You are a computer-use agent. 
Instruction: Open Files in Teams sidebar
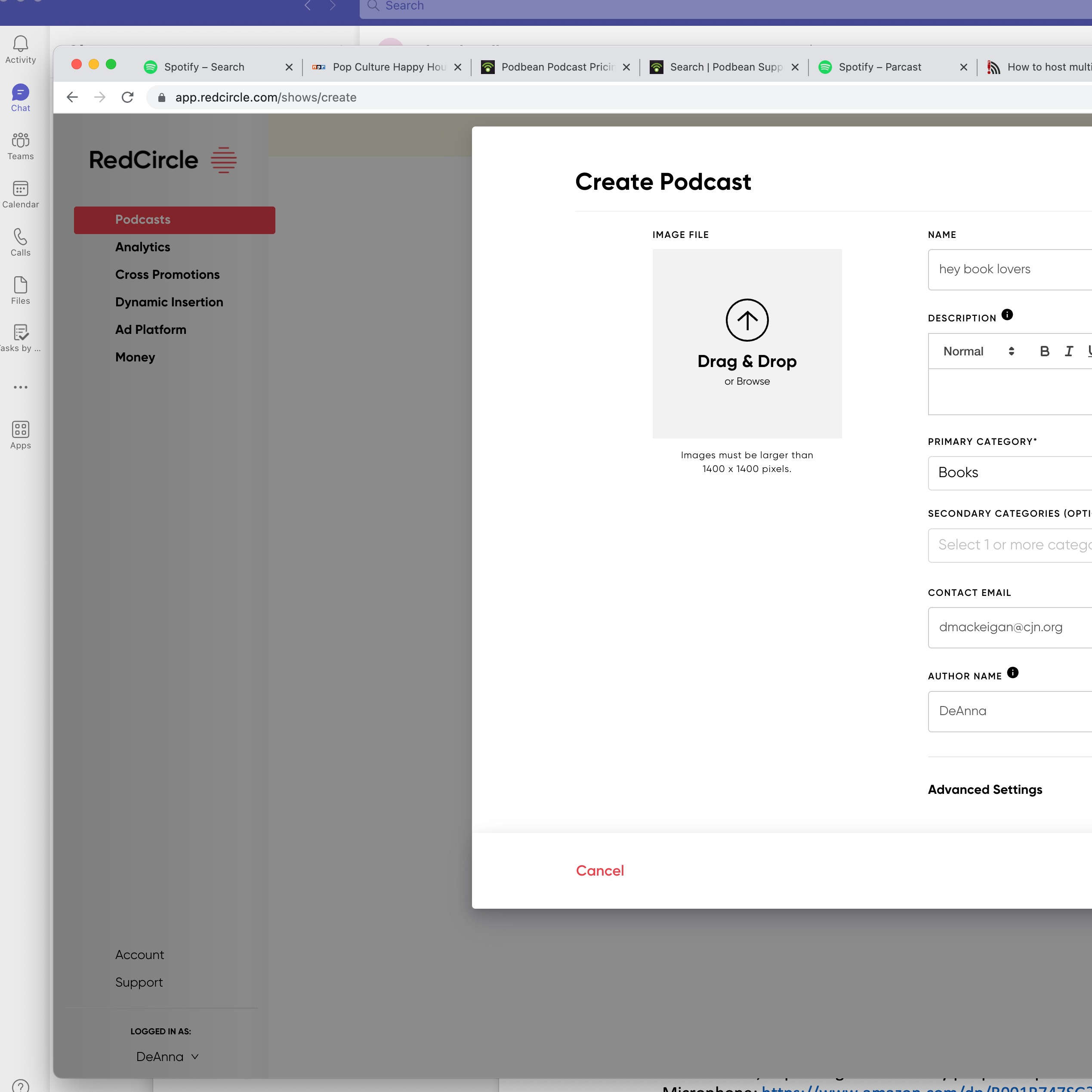click(x=20, y=290)
